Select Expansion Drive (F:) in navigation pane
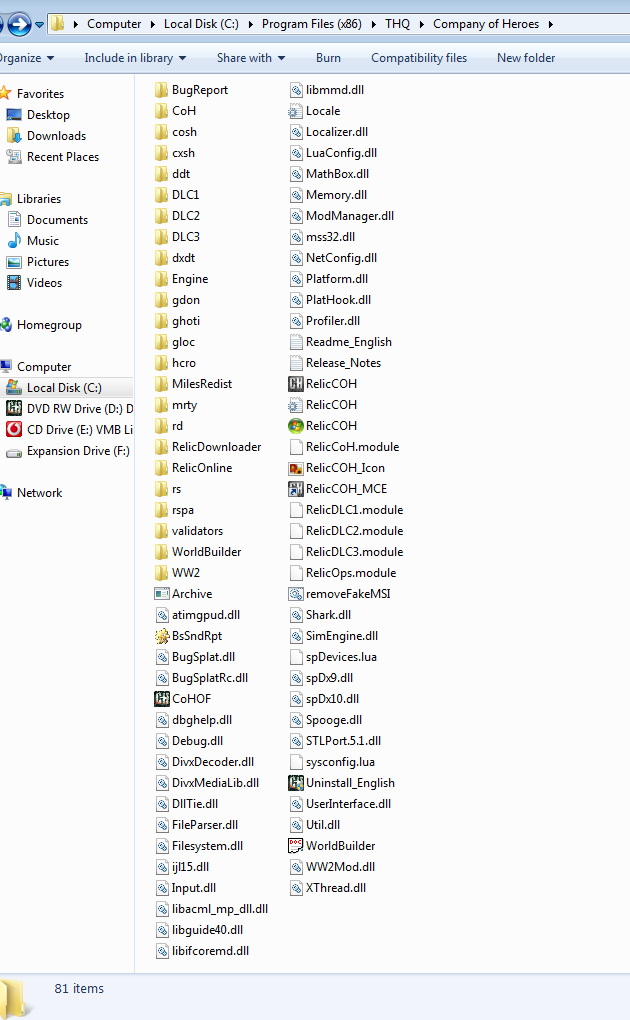The width and height of the screenshot is (630, 1020). [x=78, y=451]
